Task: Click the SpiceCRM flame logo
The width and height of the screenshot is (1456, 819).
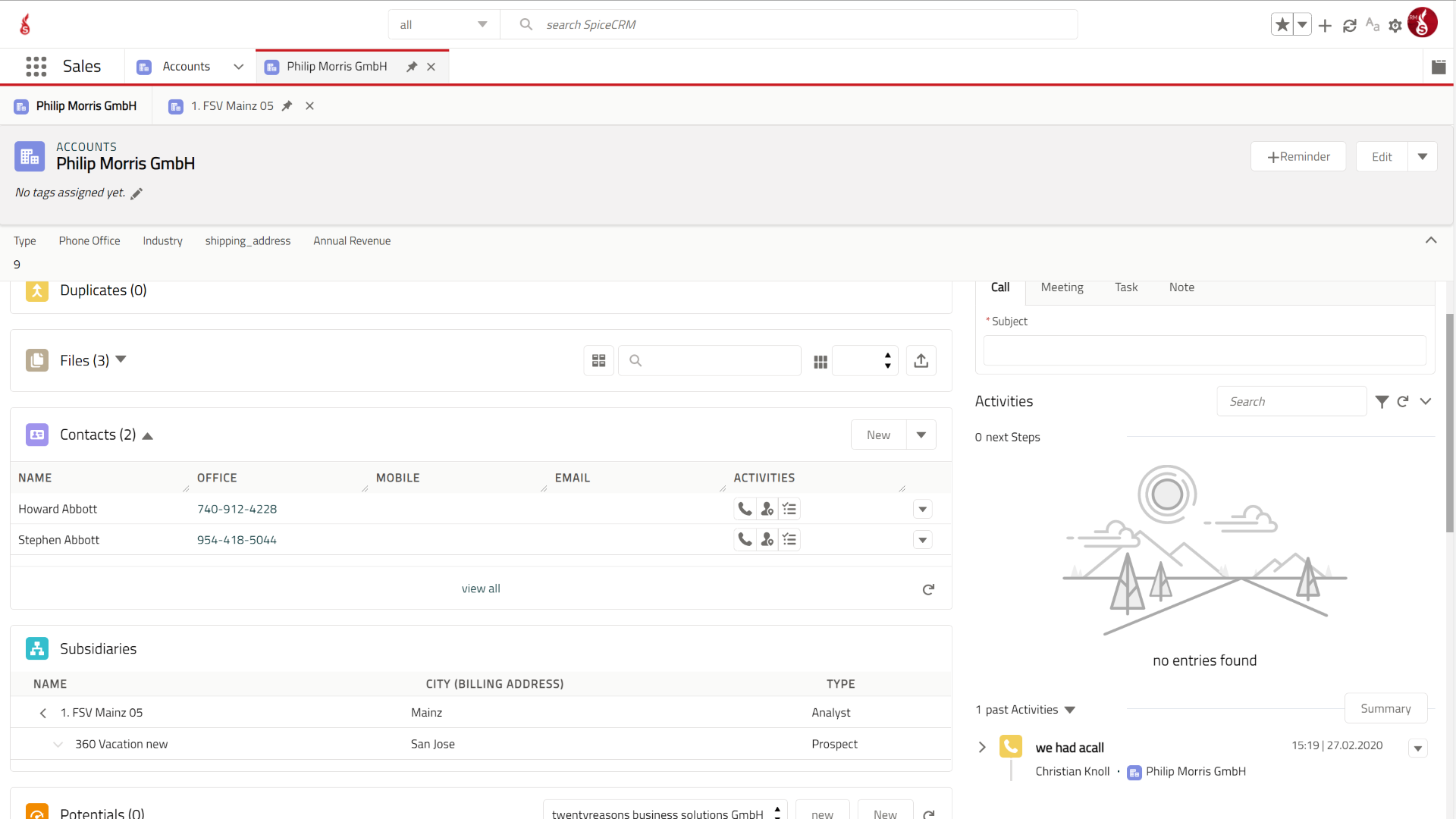Action: 25,24
